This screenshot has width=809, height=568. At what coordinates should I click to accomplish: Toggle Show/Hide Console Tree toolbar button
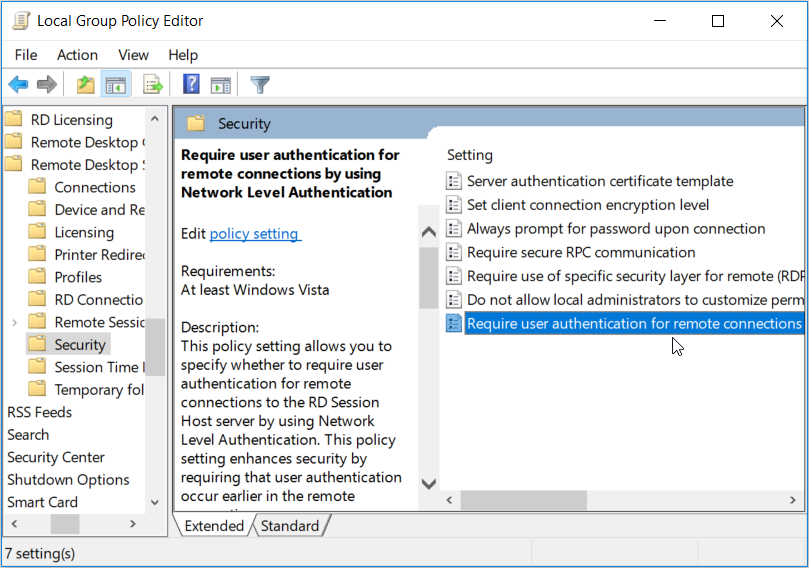[115, 85]
